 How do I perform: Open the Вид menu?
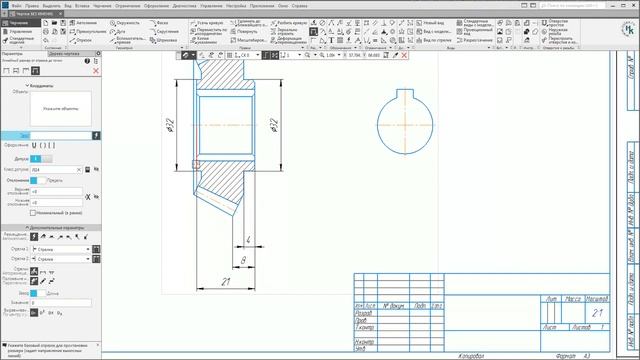pos(68,6)
